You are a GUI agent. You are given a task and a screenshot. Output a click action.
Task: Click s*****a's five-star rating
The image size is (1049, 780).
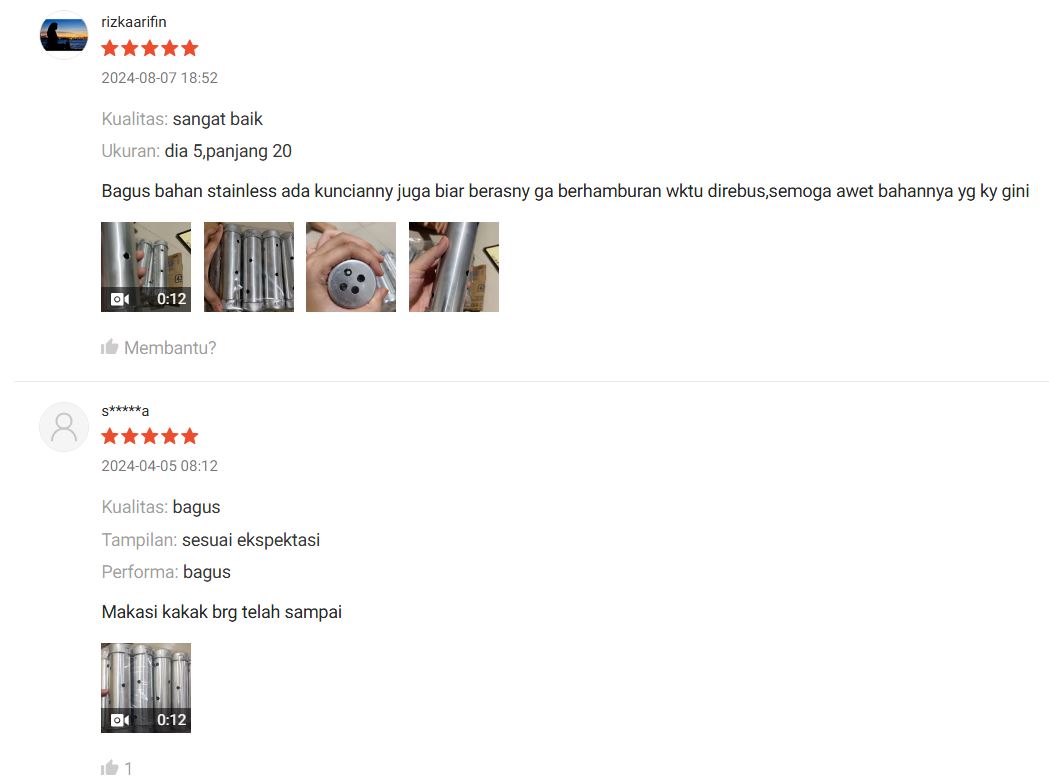tap(150, 436)
